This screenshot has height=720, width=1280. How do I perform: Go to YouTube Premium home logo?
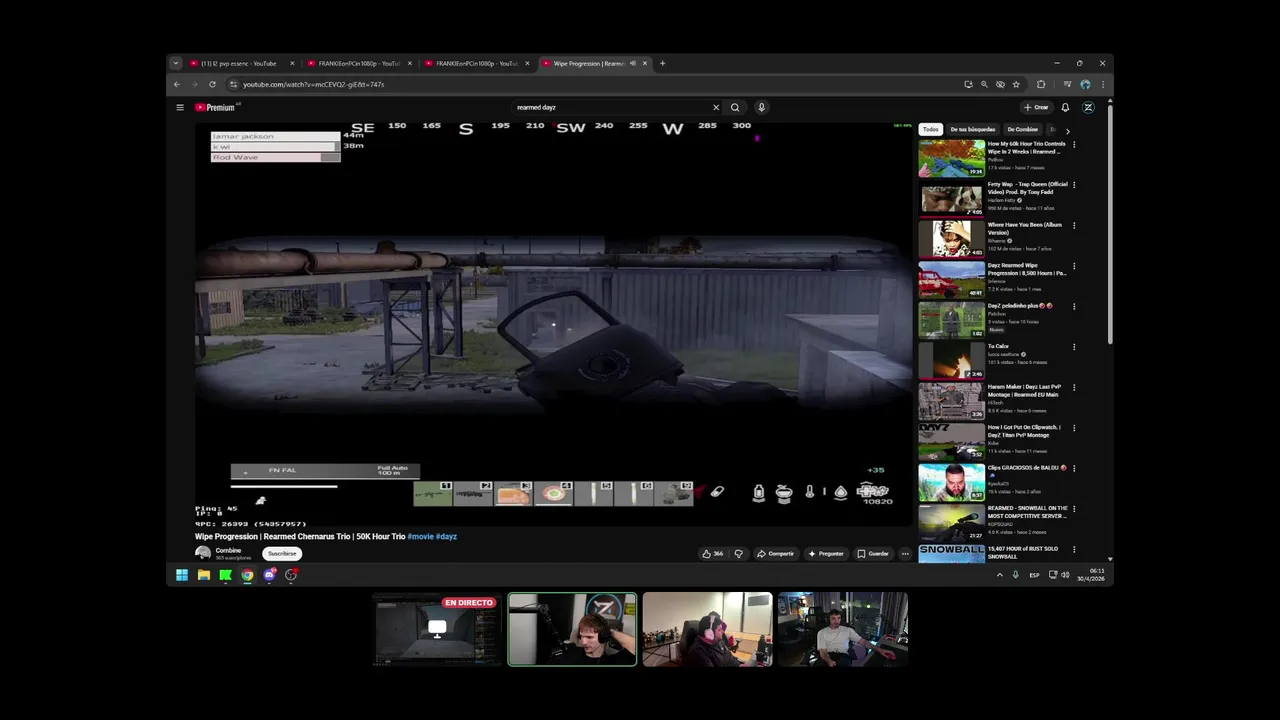(216, 107)
